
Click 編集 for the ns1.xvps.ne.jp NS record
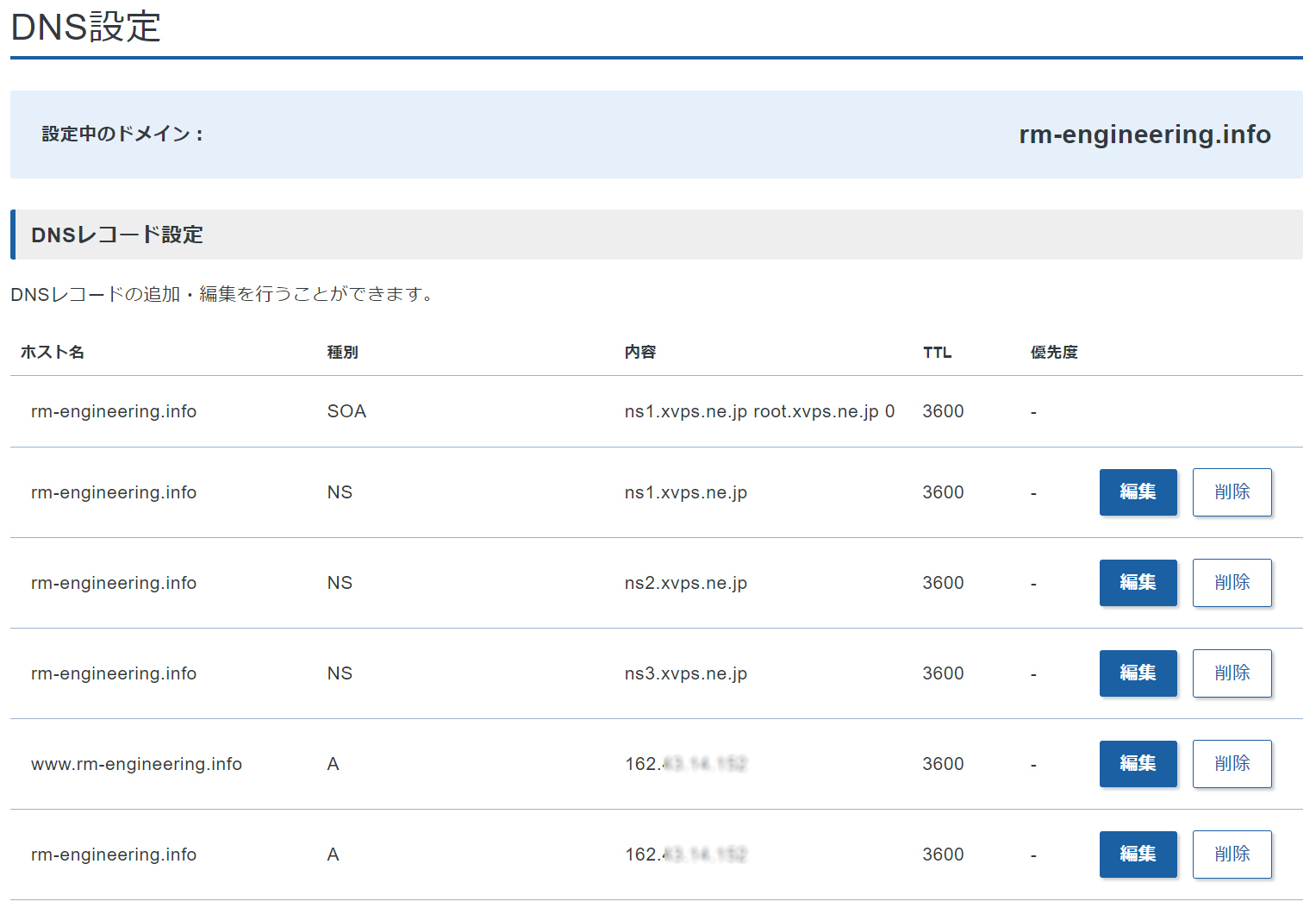1138,492
